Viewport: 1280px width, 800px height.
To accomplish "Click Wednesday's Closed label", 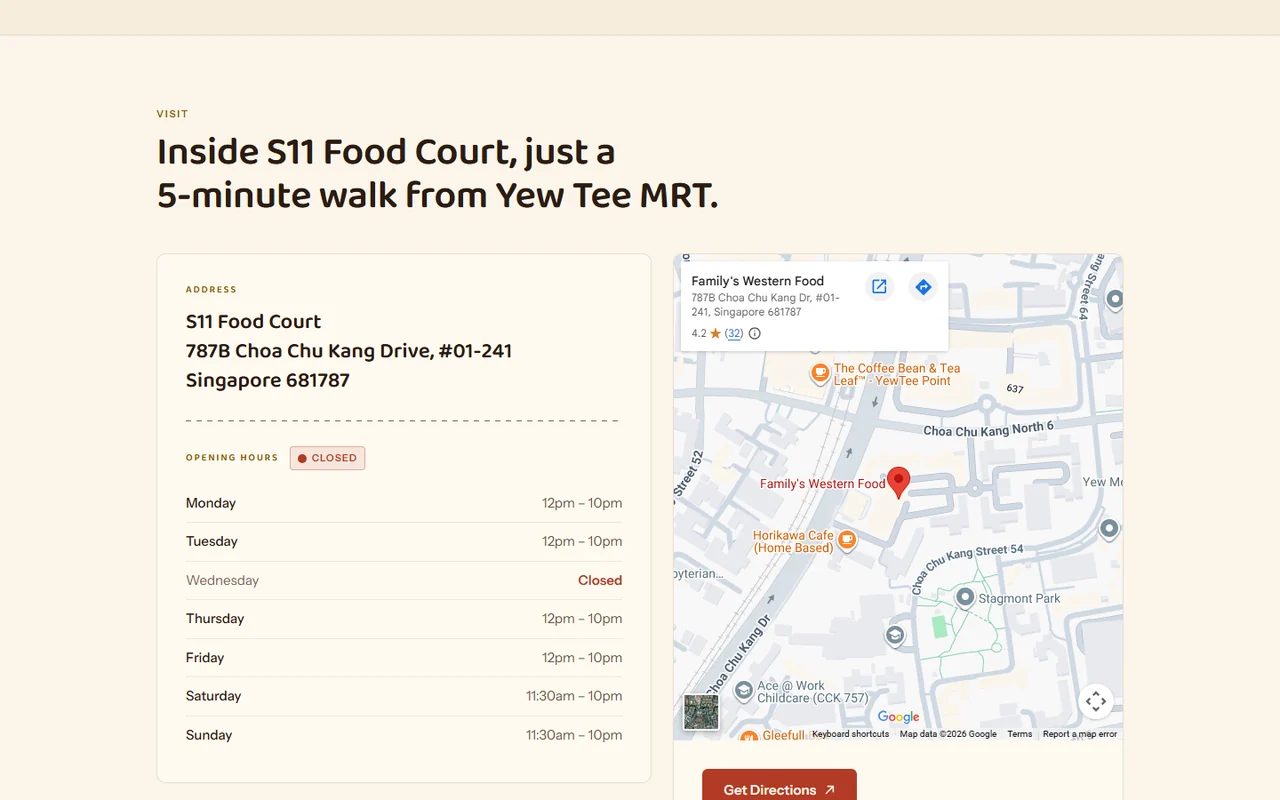I will (x=600, y=580).
